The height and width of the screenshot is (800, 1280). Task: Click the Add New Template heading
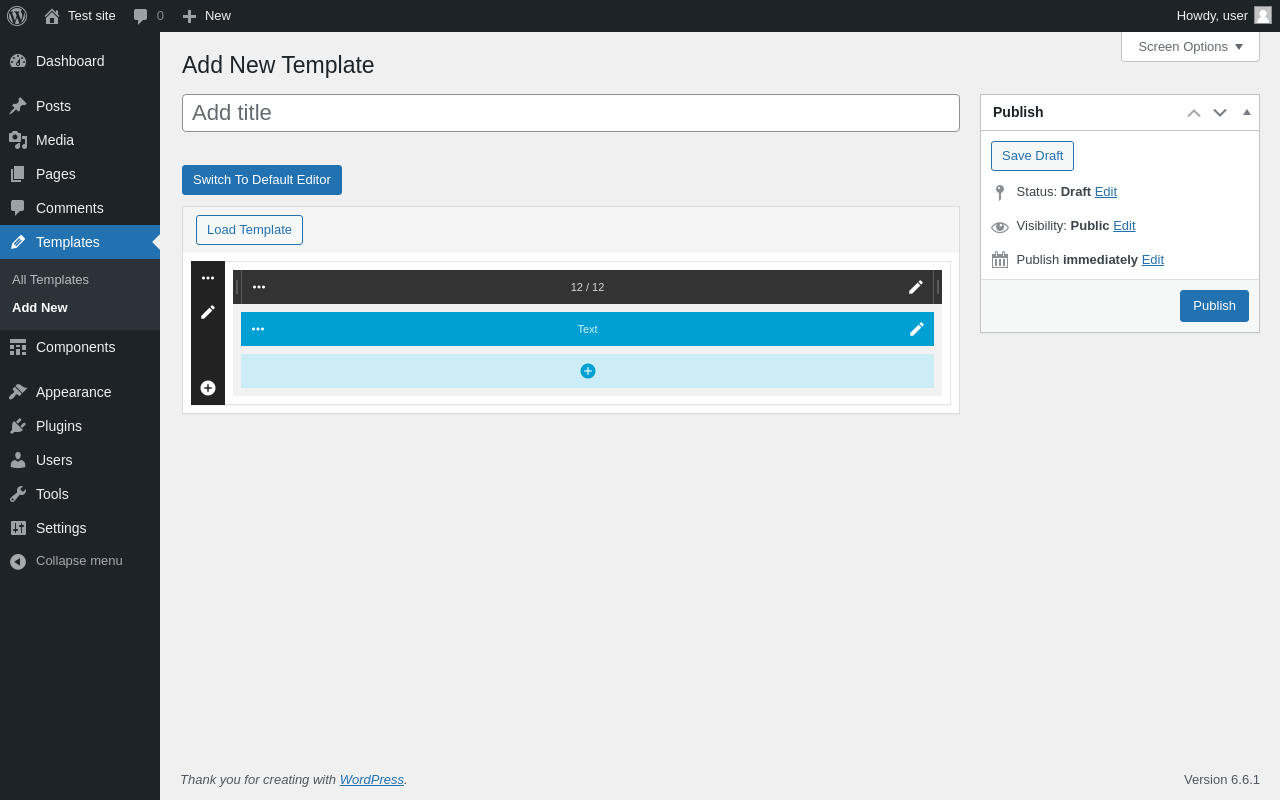[x=278, y=65]
